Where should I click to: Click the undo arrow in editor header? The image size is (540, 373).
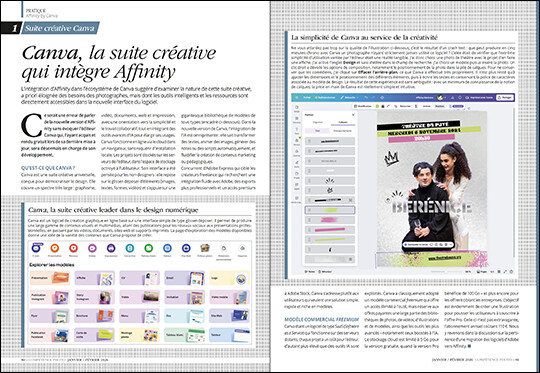point(366,97)
